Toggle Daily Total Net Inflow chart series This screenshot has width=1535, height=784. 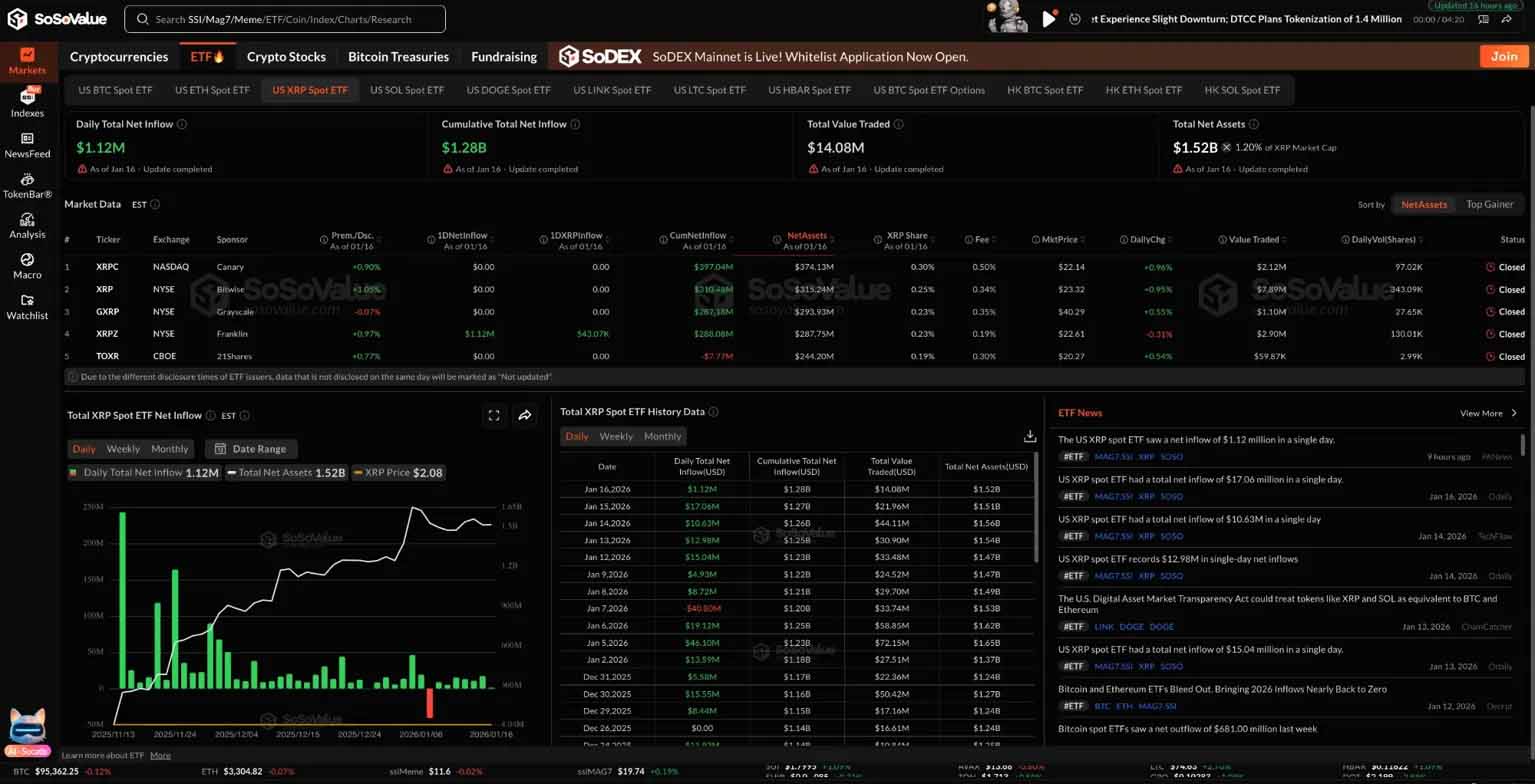click(143, 472)
